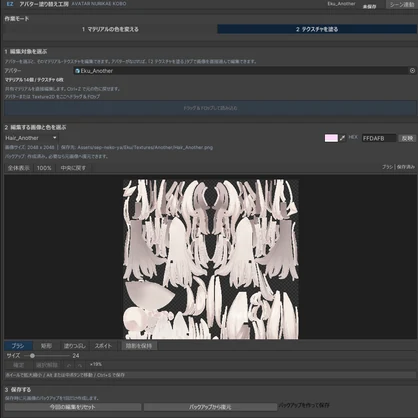This screenshot has width=418, height=418.
Task: Set zoom with the 100% button
Action: tap(44, 168)
